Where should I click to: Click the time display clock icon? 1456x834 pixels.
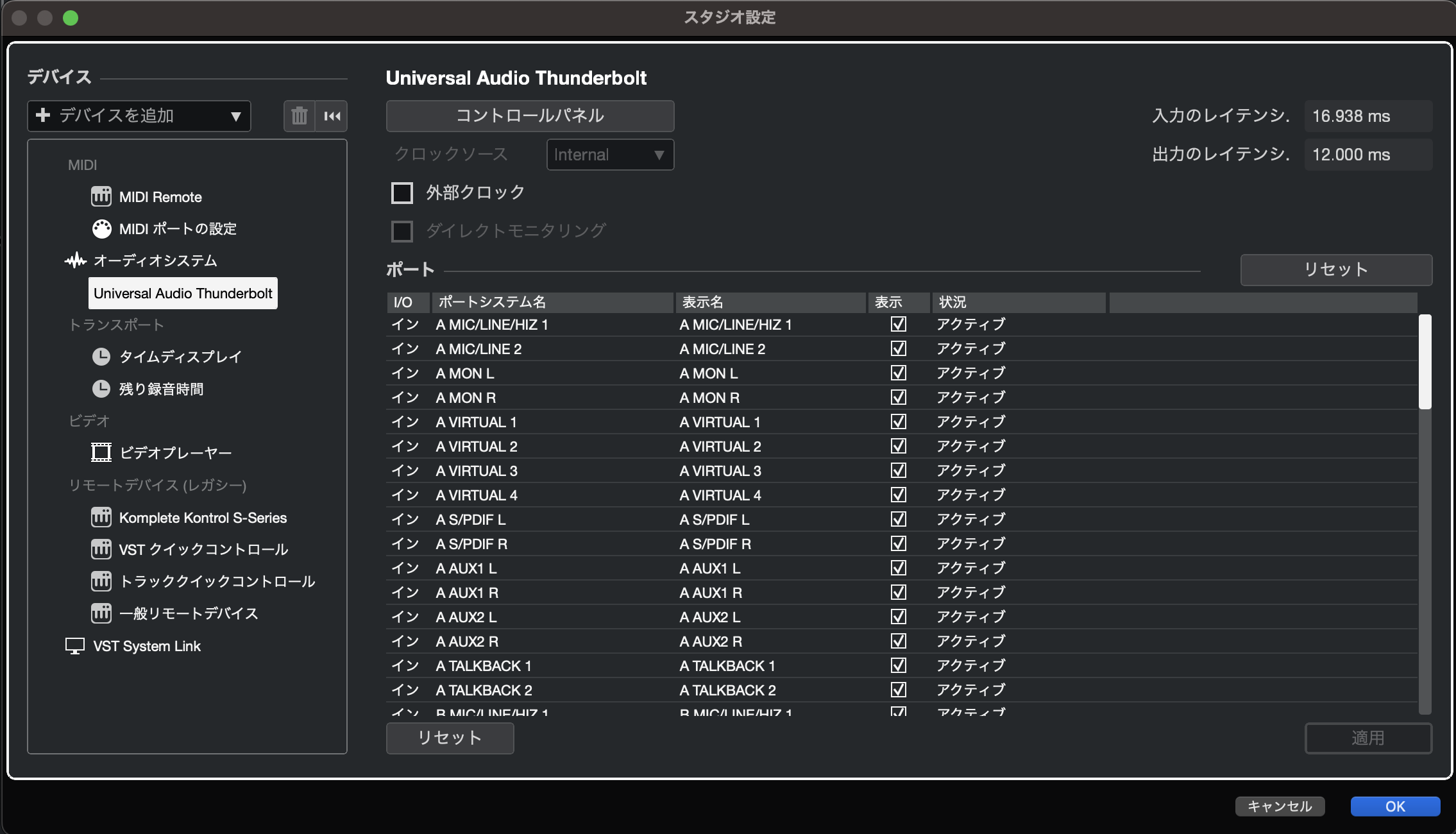tap(101, 357)
